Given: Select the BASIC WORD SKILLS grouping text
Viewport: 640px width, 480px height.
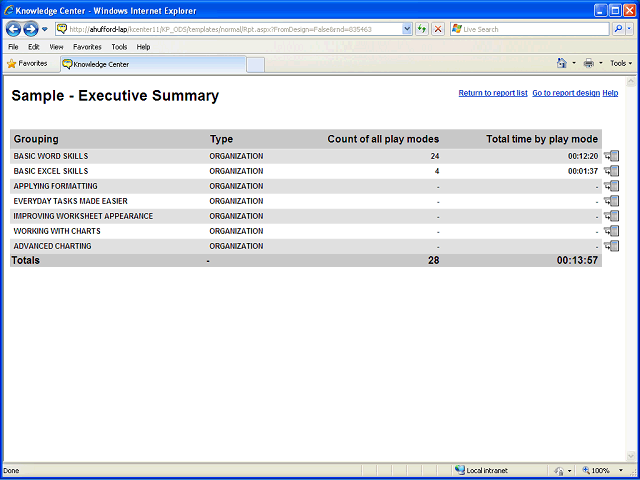Looking at the screenshot, I should 51,156.
